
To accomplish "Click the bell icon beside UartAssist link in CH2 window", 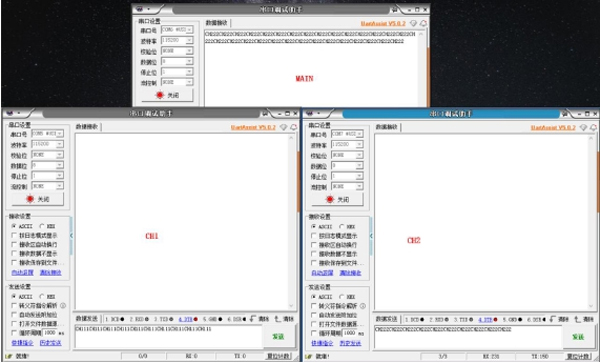I will (x=593, y=127).
